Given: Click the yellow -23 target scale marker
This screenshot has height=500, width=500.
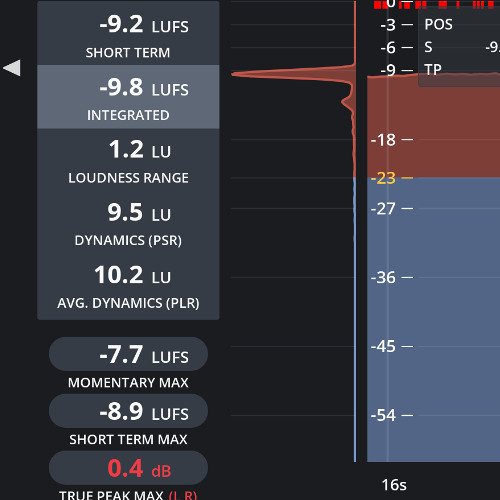Looking at the screenshot, I should (x=392, y=178).
